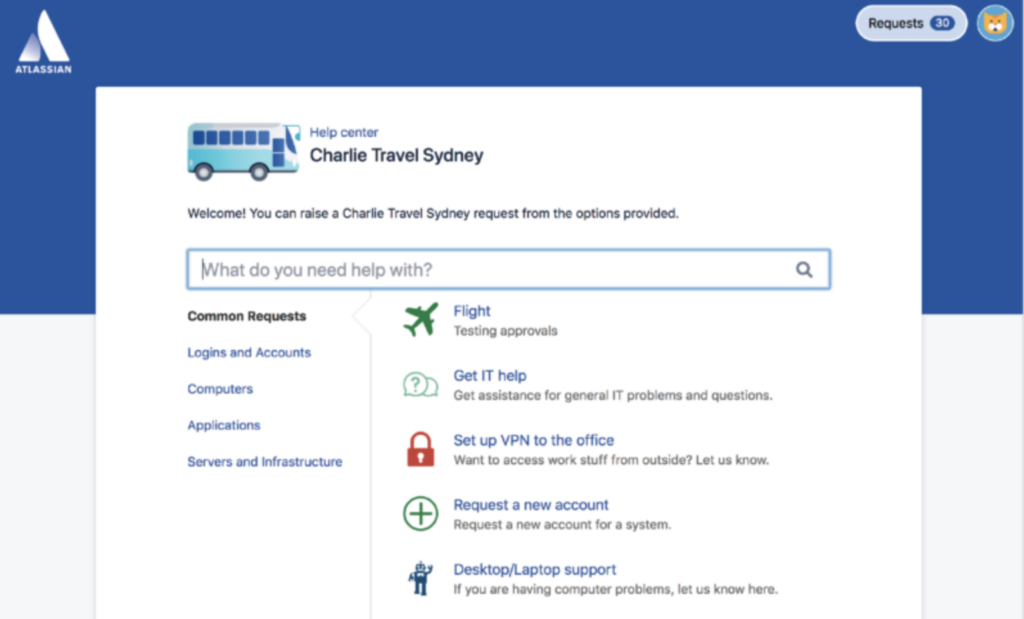Viewport: 1024px width, 619px height.
Task: Click the red padlock VPN icon
Action: tap(421, 449)
